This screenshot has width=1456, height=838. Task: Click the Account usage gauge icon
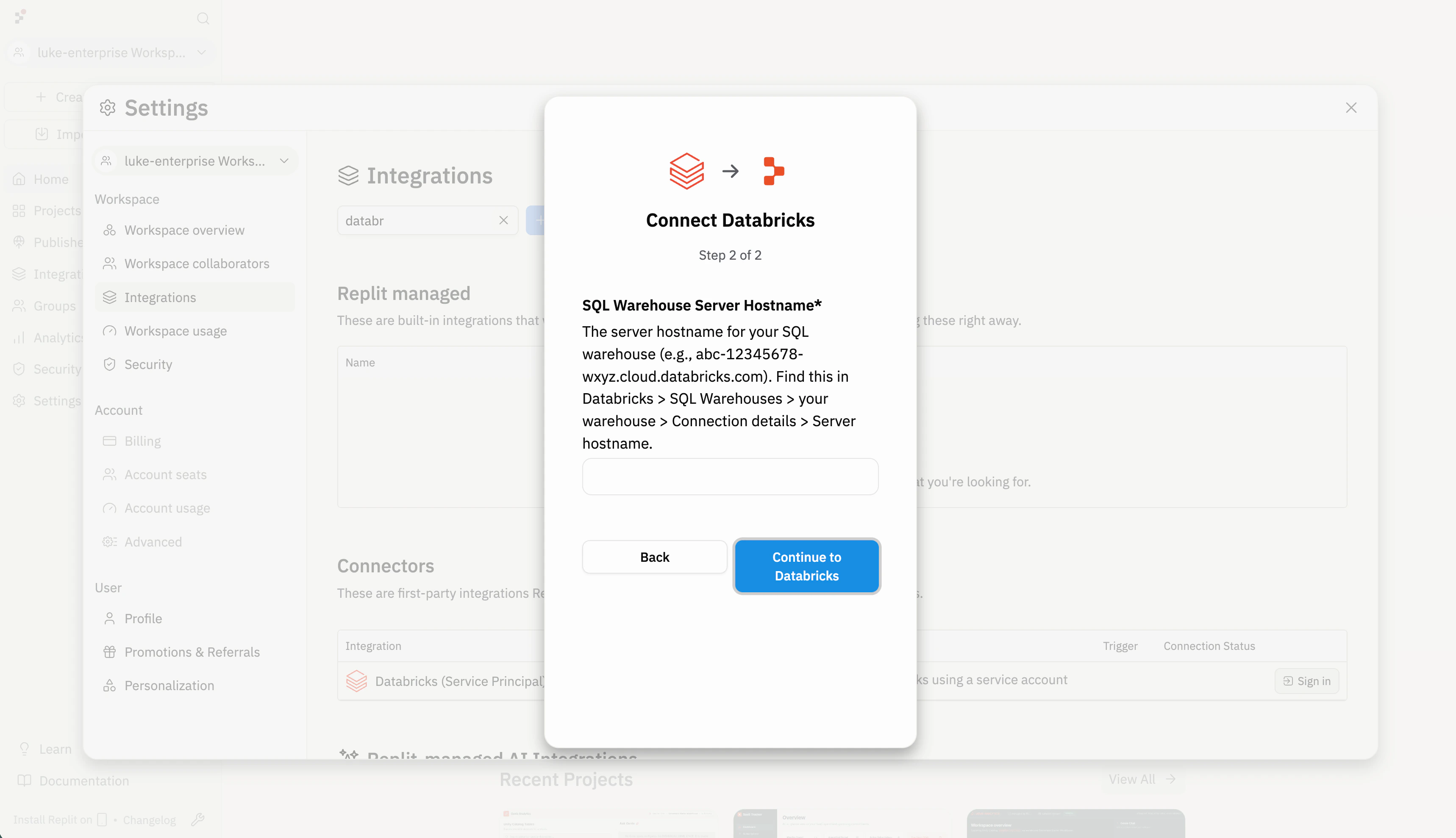click(x=109, y=508)
